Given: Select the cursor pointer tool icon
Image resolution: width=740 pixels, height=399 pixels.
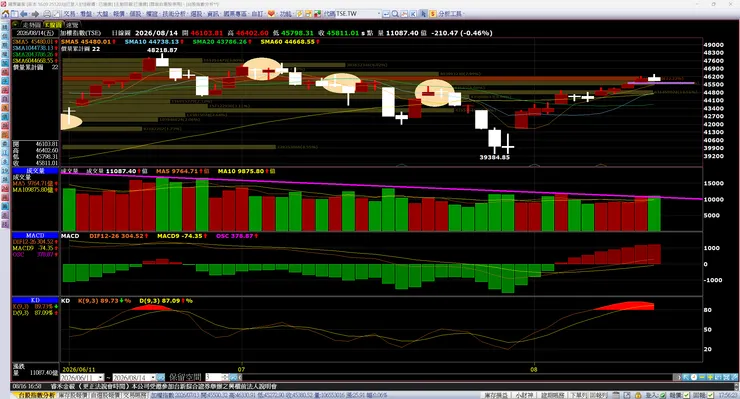Looking at the screenshot, I should tap(423, 14).
